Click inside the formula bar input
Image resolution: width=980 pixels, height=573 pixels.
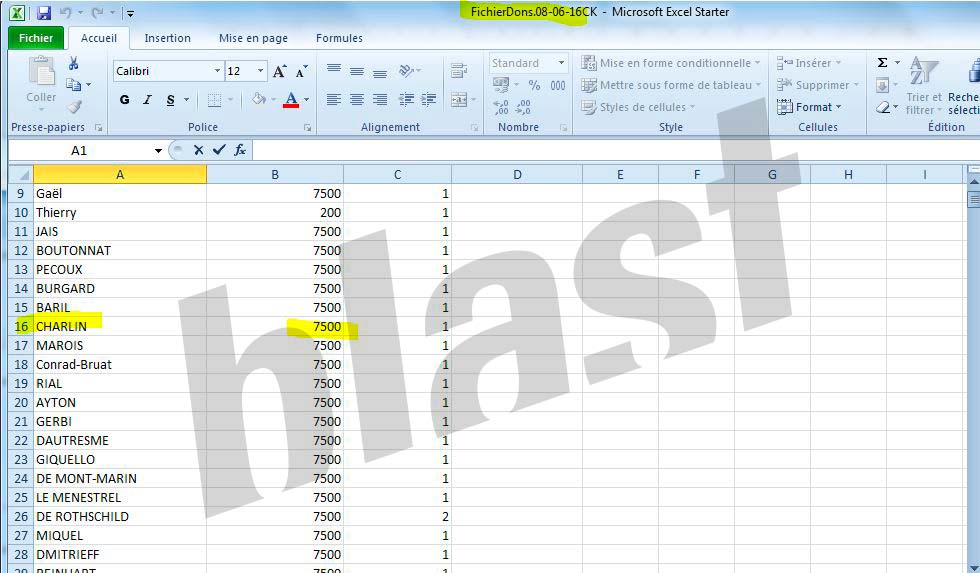click(x=616, y=151)
